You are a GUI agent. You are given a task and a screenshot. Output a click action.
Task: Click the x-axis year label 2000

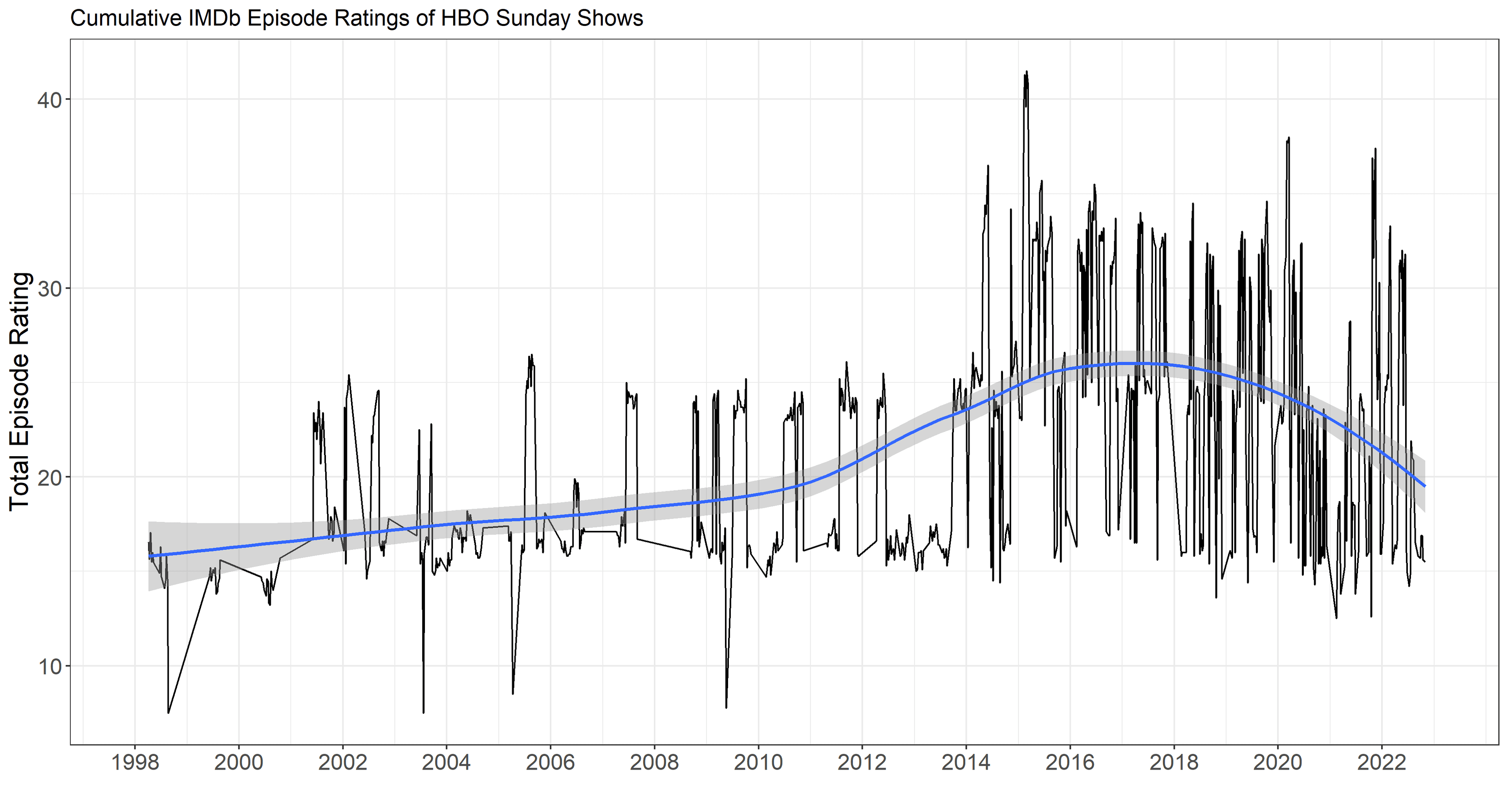click(238, 762)
